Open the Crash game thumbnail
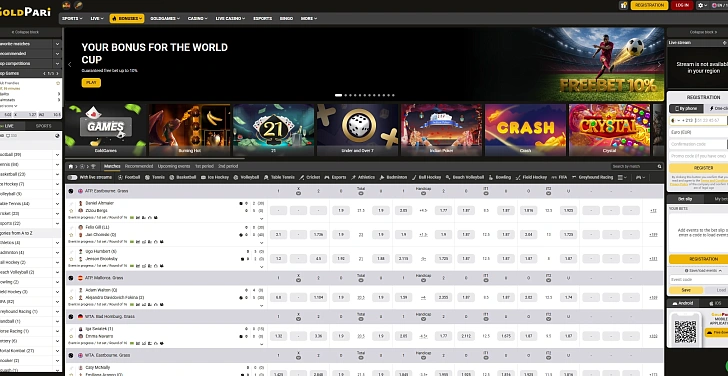Viewport: 728px width, 376px height. pyautogui.click(x=526, y=130)
